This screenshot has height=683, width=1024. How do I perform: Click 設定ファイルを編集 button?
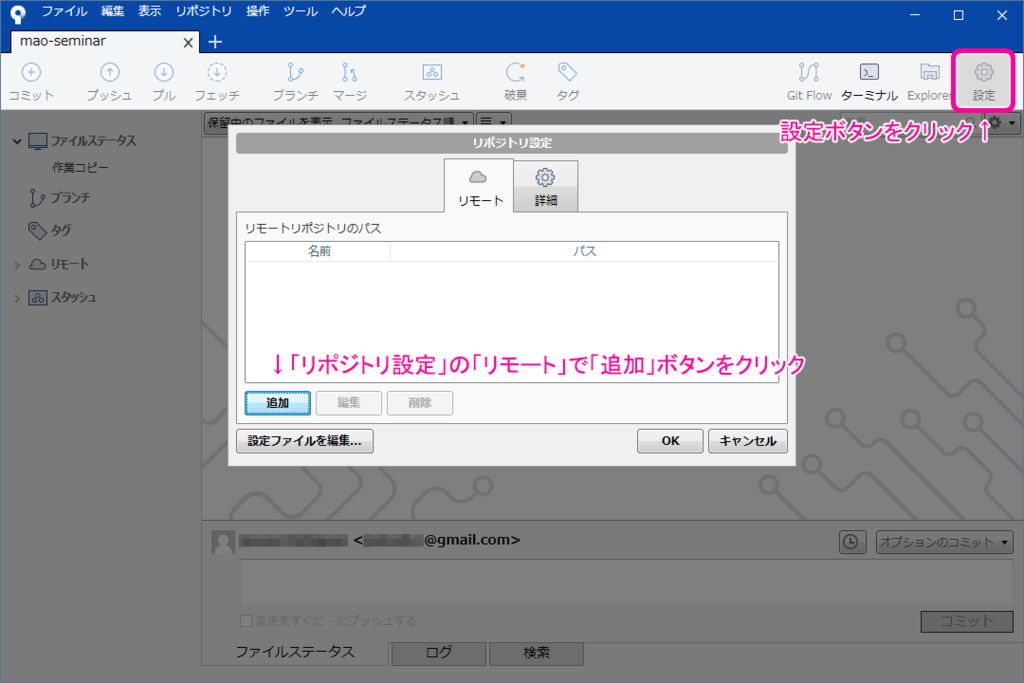tap(305, 441)
